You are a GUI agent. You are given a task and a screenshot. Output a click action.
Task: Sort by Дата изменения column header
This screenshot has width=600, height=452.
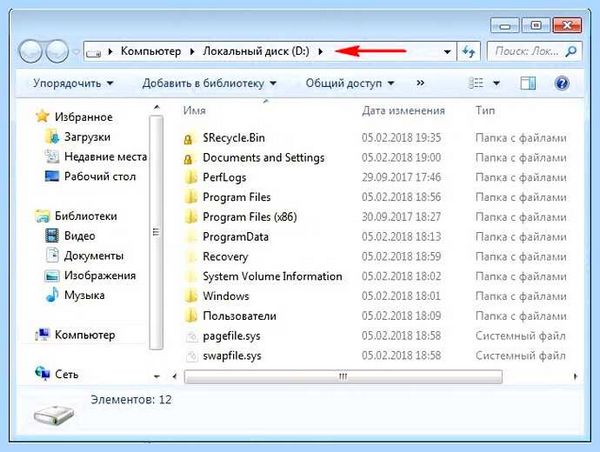point(403,111)
